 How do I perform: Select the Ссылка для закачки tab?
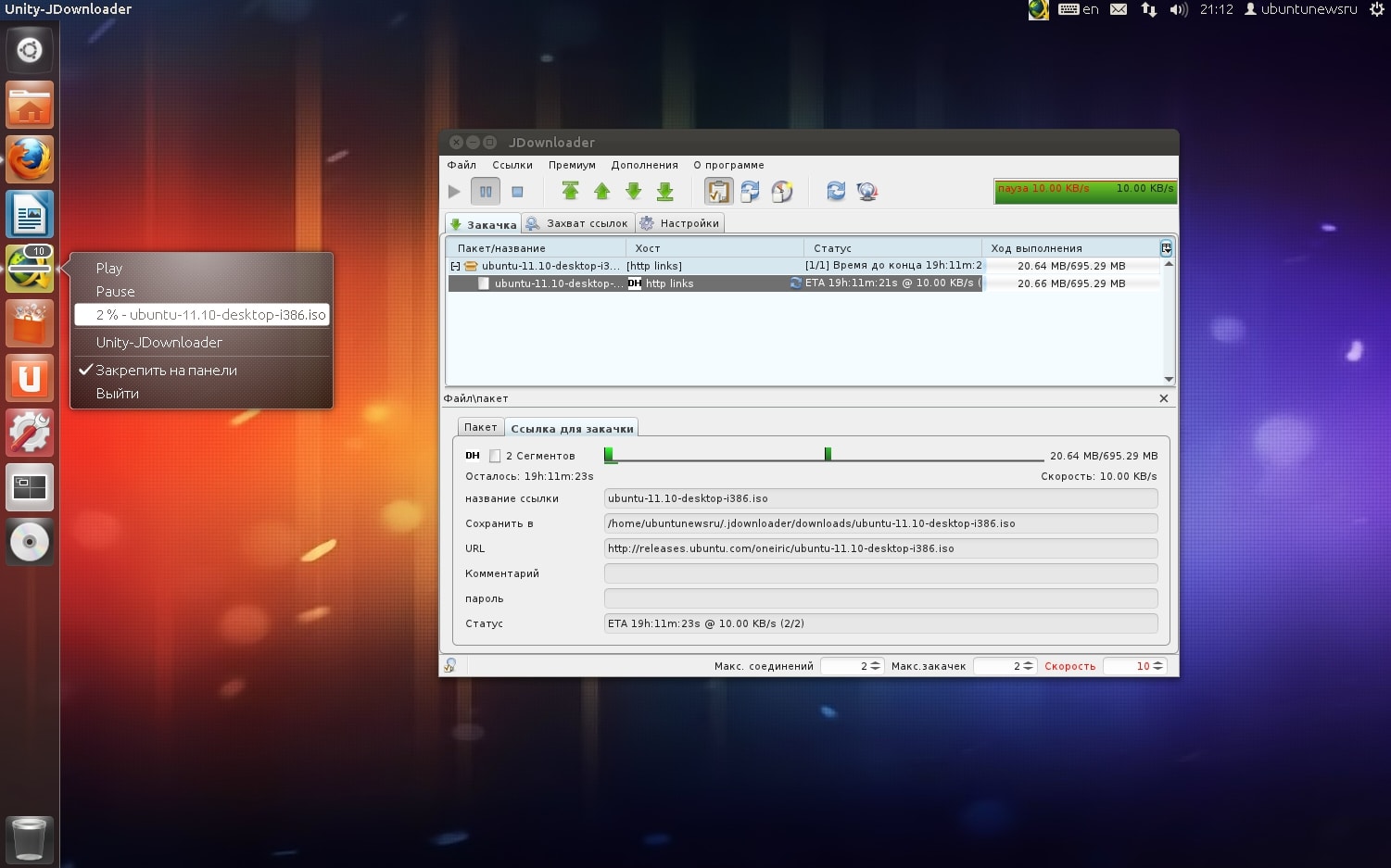click(572, 428)
